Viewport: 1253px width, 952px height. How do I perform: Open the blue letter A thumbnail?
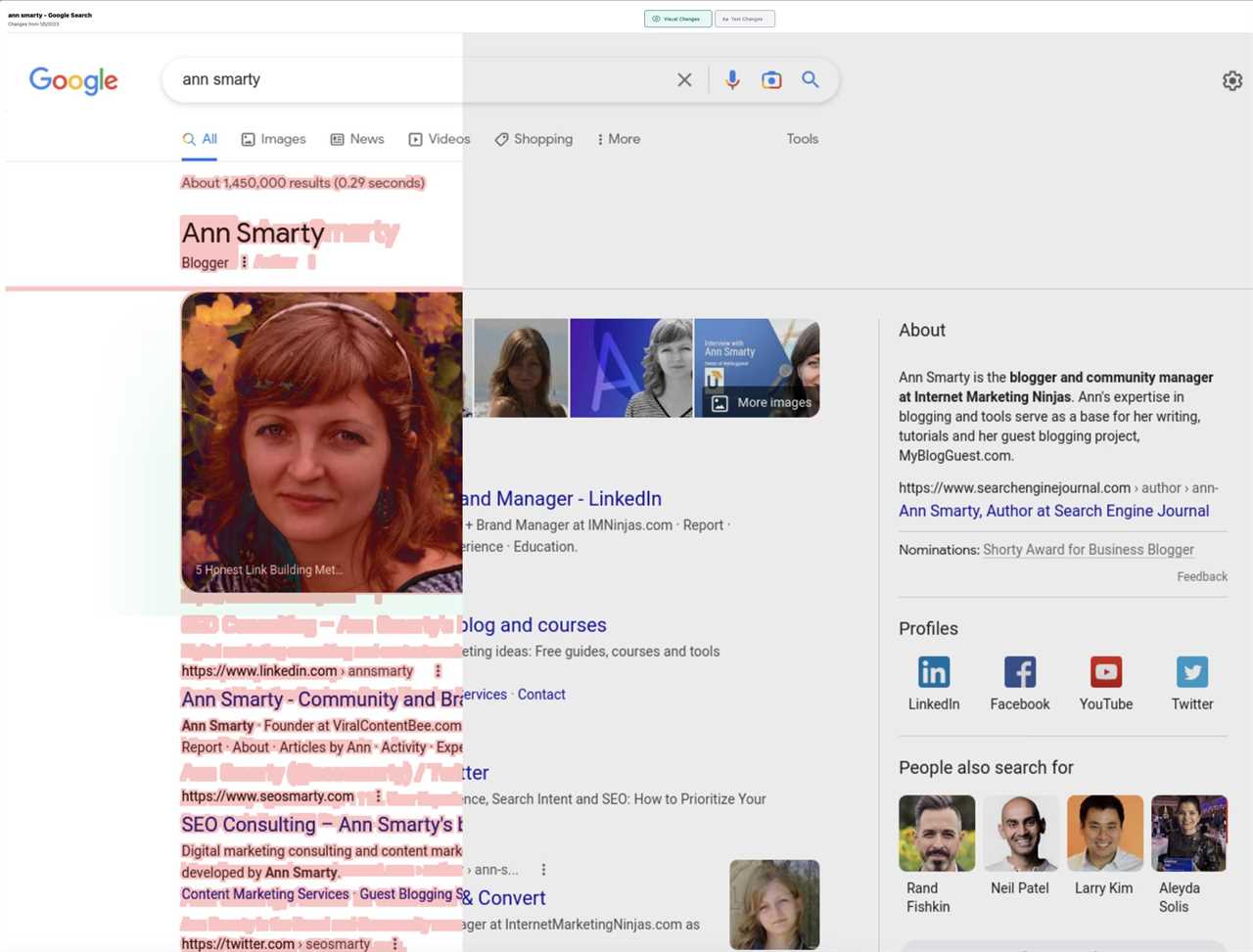[631, 368]
